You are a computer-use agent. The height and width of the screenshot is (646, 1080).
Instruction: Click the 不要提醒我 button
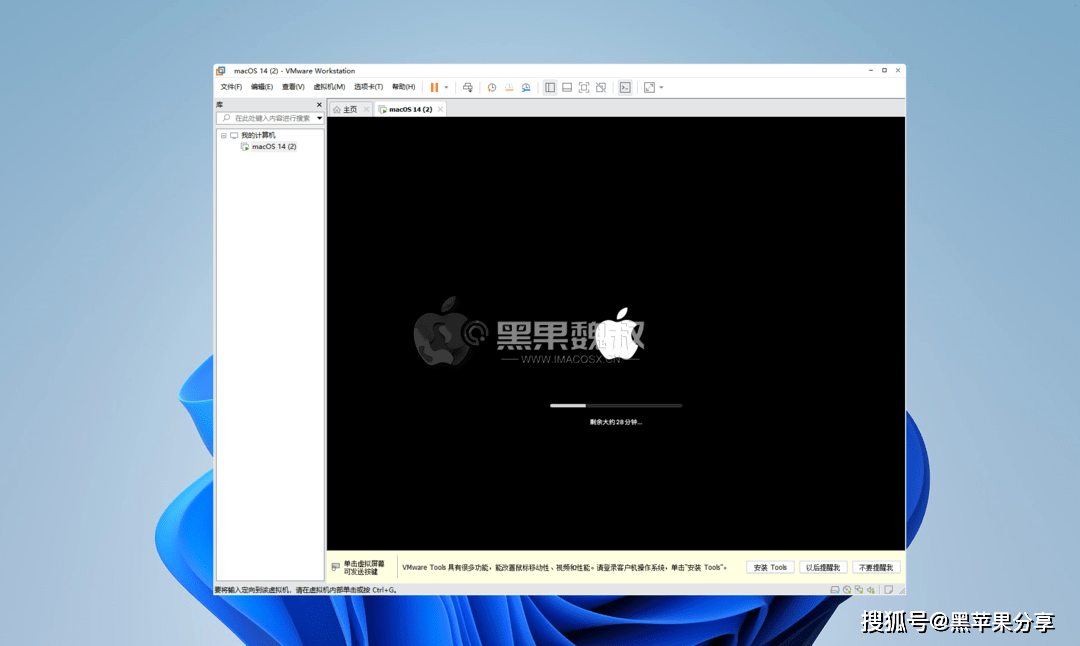click(x=876, y=567)
